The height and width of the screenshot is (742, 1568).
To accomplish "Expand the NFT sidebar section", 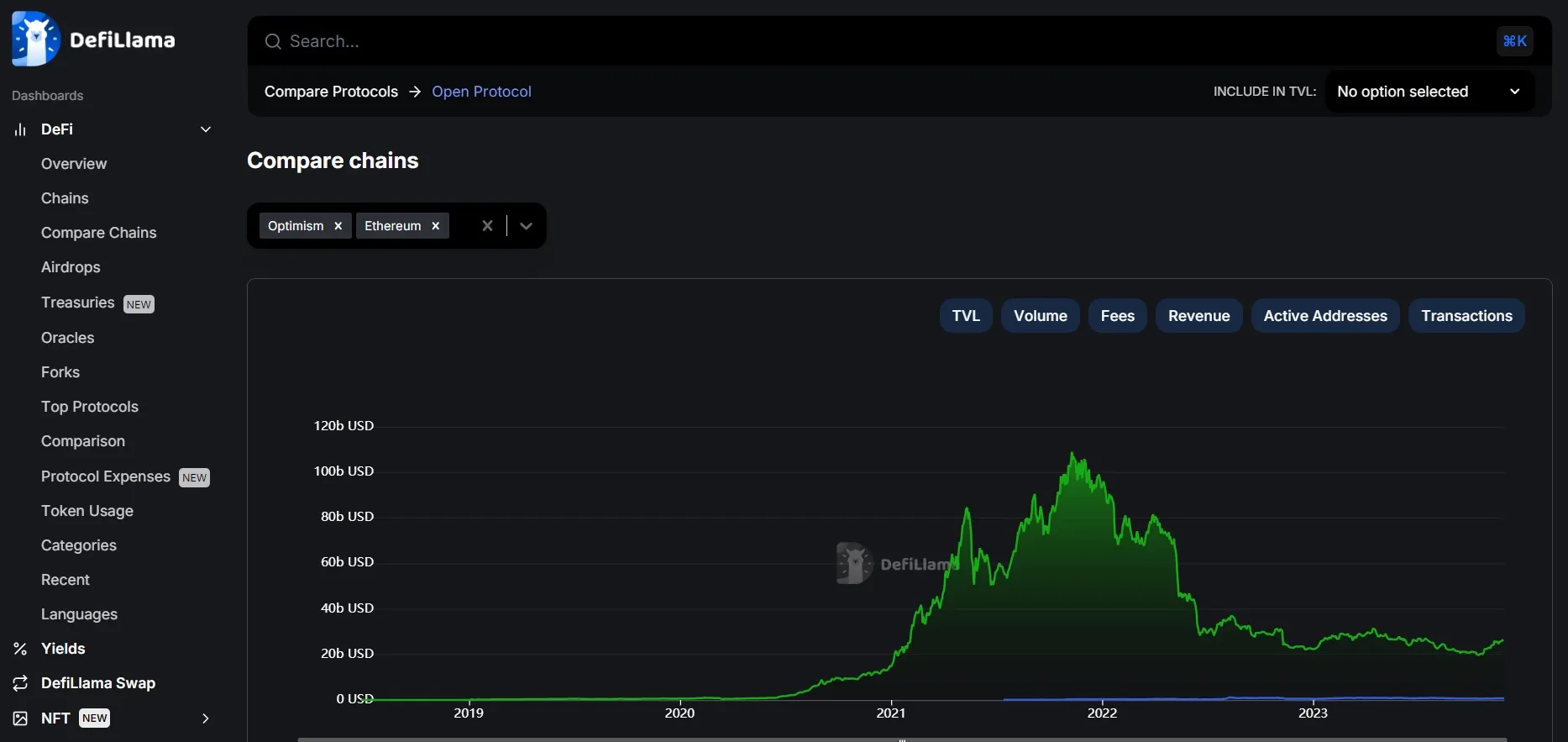I will coord(205,718).
